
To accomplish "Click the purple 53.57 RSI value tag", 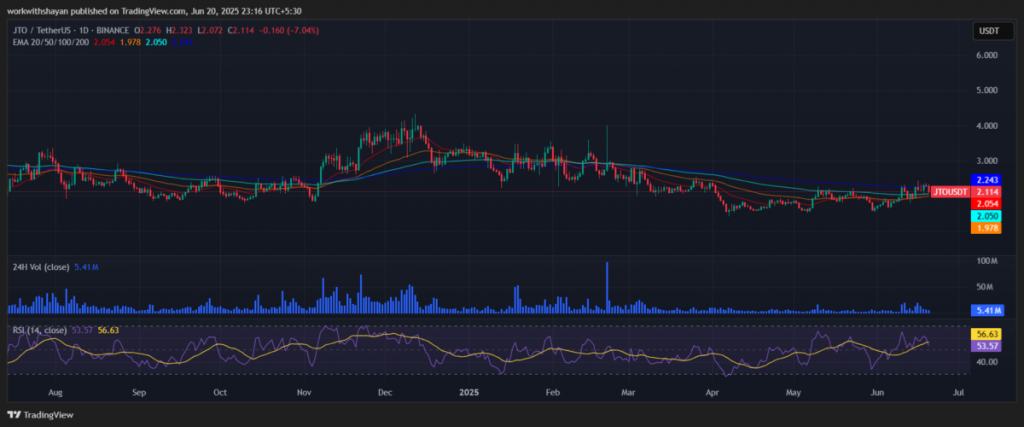I will [987, 345].
